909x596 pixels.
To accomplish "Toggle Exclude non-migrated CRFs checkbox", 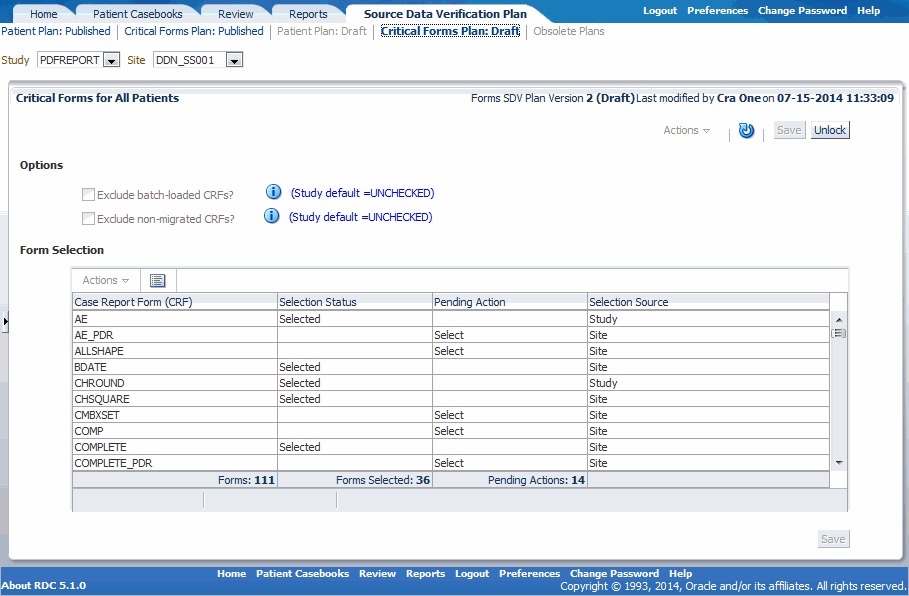I will point(88,219).
